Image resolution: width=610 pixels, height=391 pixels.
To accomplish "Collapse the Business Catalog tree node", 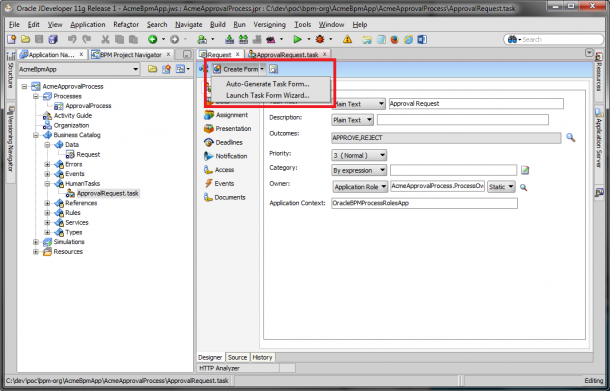I will pyautogui.click(x=36, y=135).
